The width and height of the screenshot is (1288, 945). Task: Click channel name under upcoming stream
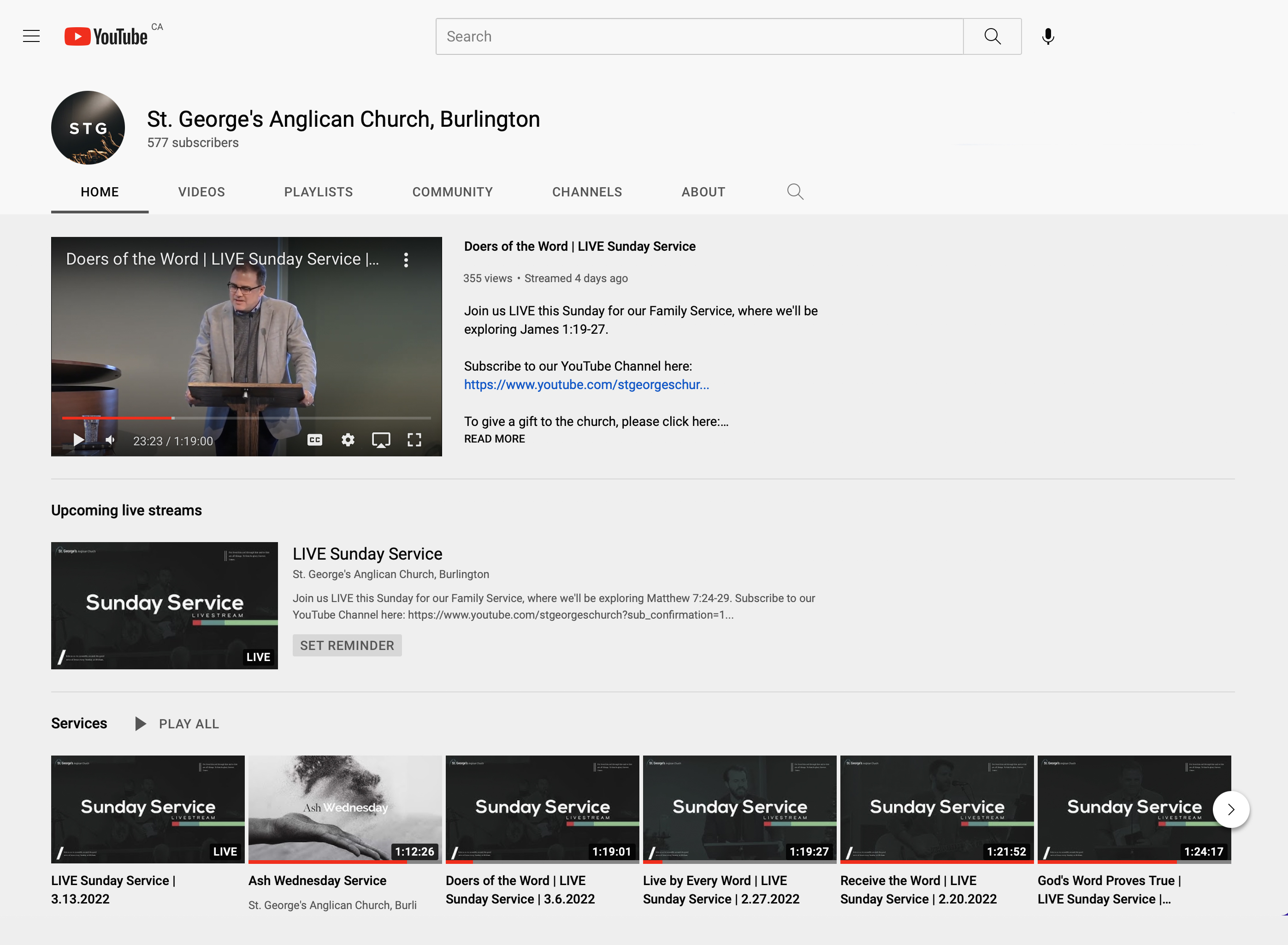tap(390, 574)
